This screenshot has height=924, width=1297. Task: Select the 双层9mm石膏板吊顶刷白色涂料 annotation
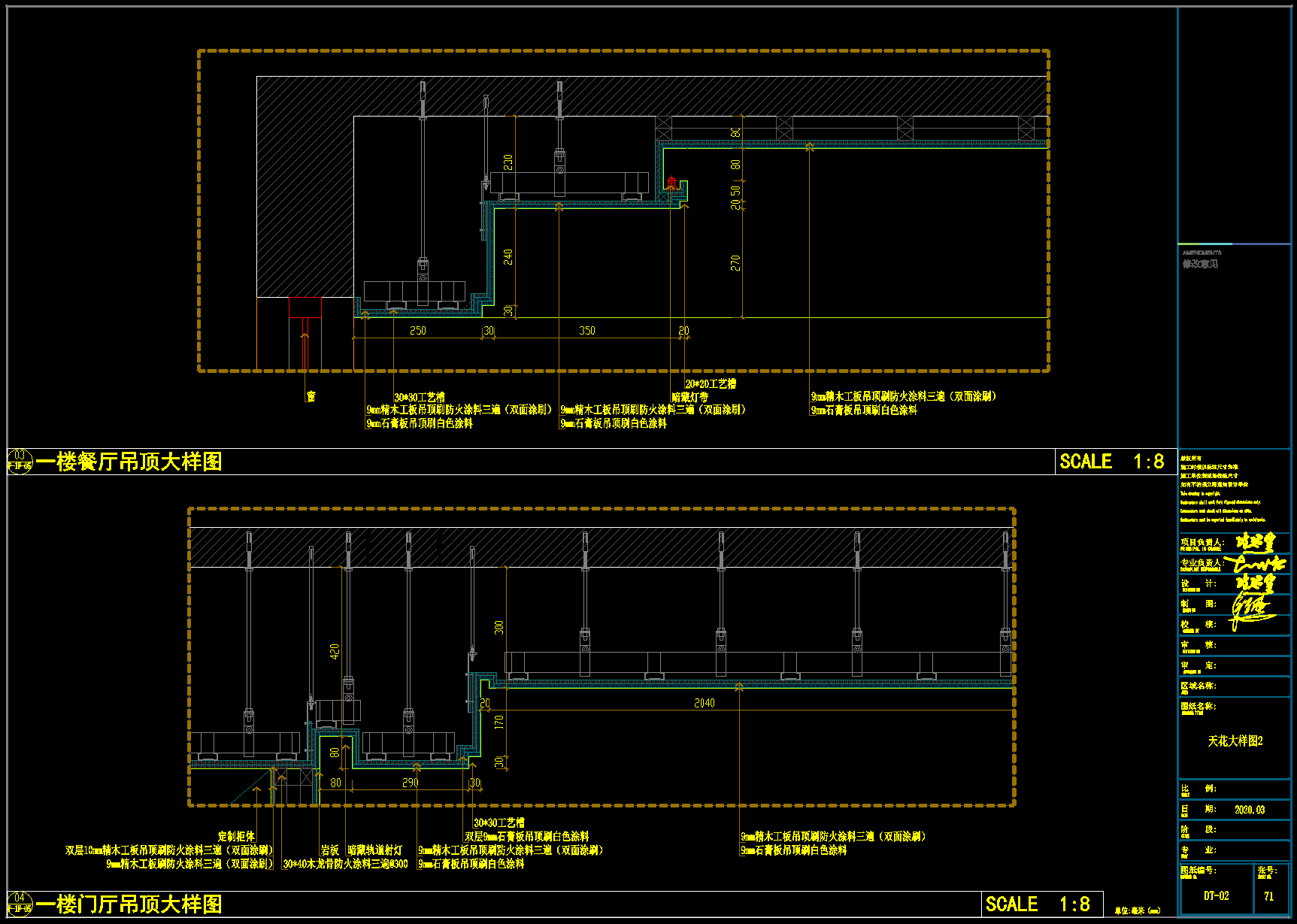tap(526, 836)
